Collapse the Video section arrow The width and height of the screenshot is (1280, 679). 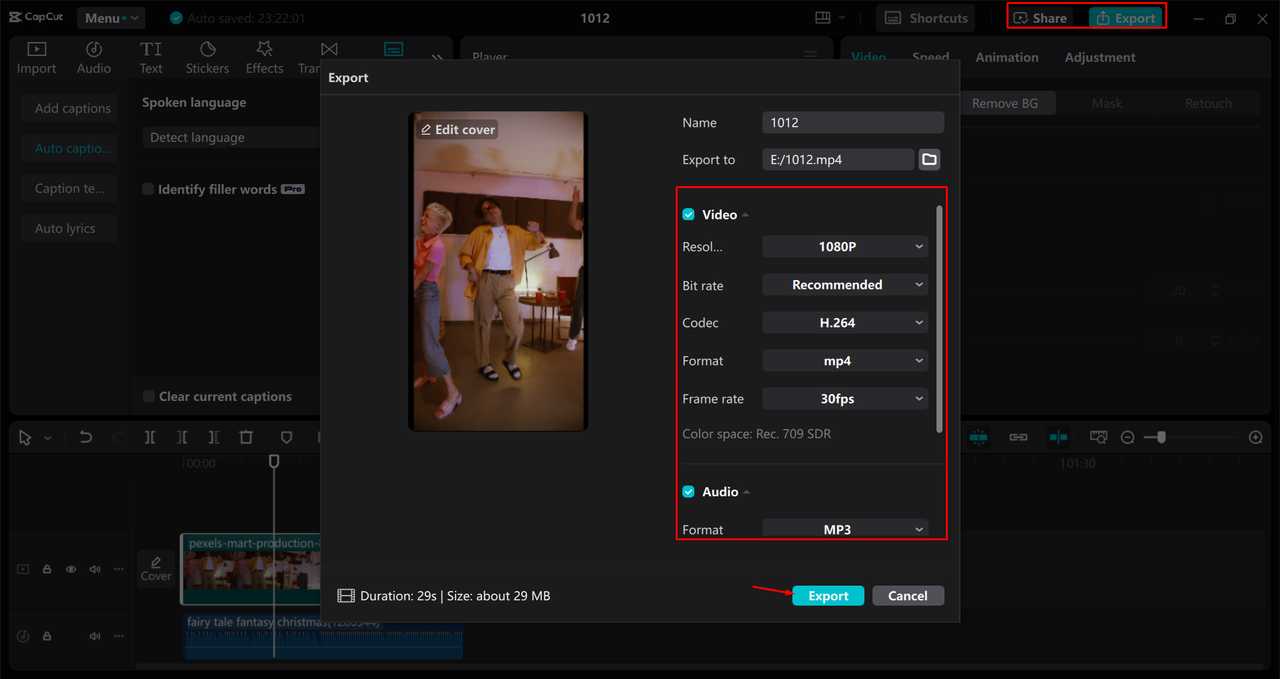coord(745,215)
